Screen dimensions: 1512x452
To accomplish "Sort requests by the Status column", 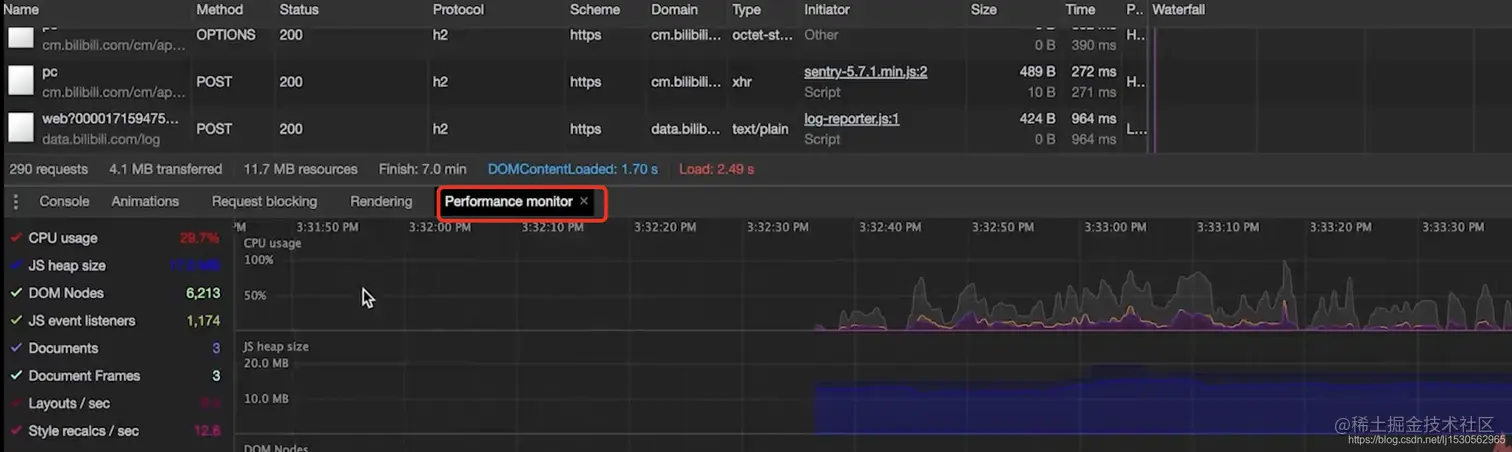I will [x=299, y=9].
